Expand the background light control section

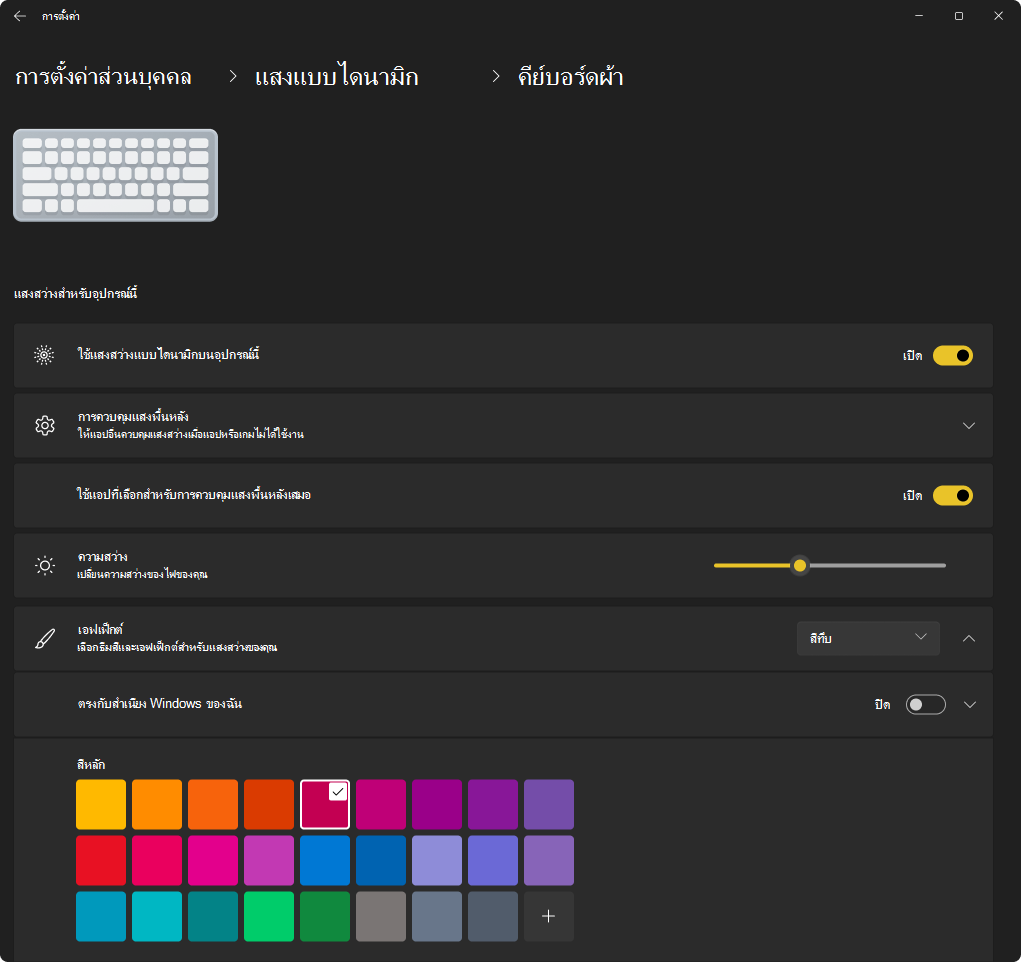point(969,425)
